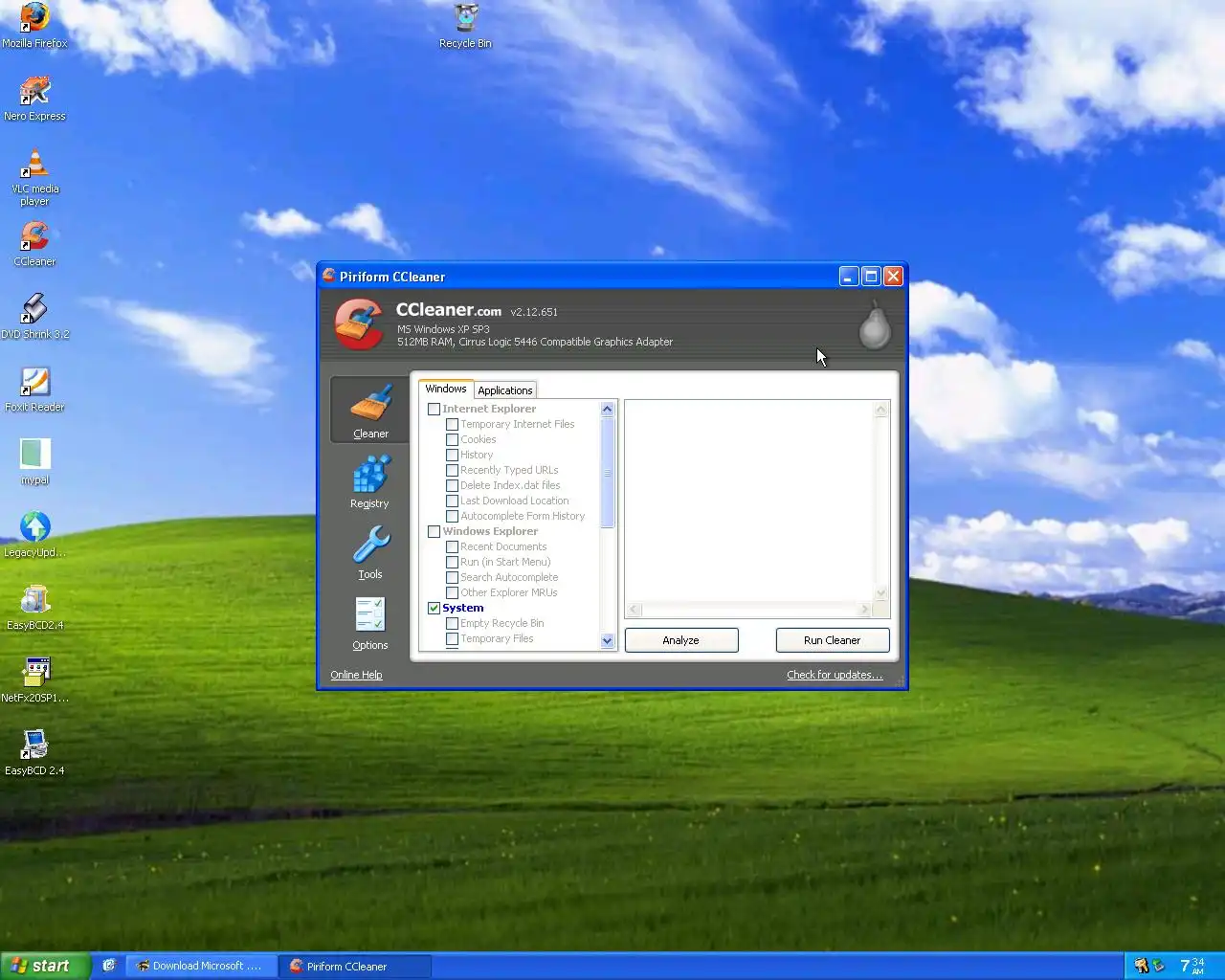Click cleaner list scroll up arrow
This screenshot has width=1225, height=980.
pyautogui.click(x=607, y=409)
